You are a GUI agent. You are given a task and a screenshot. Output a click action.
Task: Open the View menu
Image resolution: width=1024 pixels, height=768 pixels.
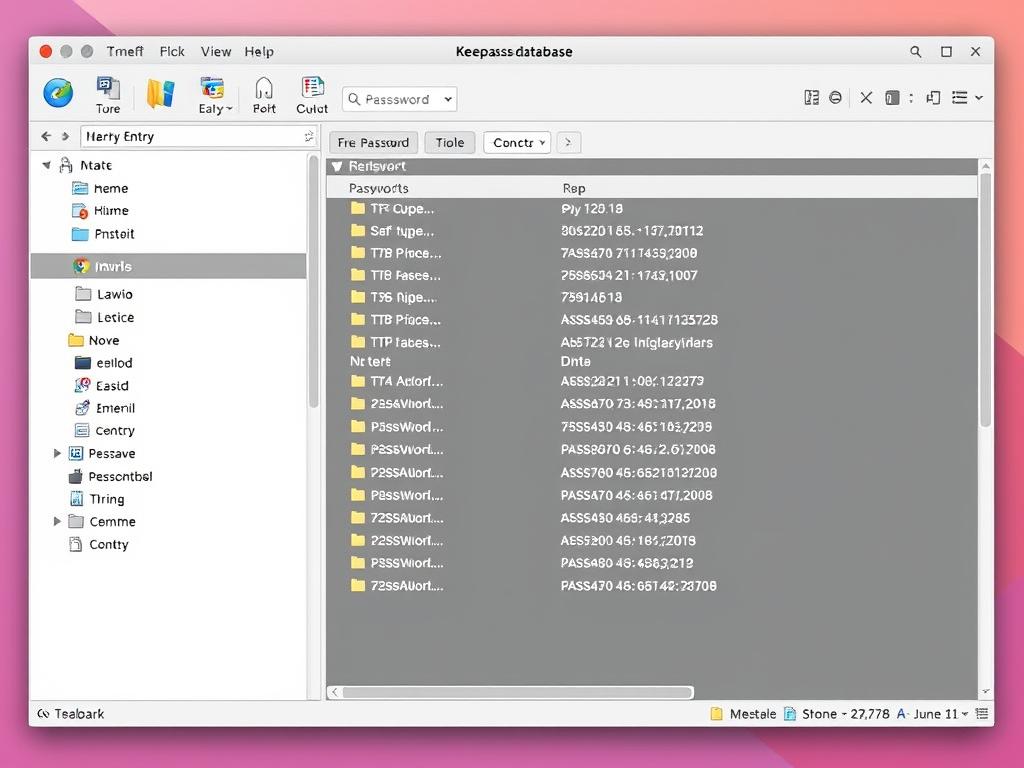(x=216, y=52)
